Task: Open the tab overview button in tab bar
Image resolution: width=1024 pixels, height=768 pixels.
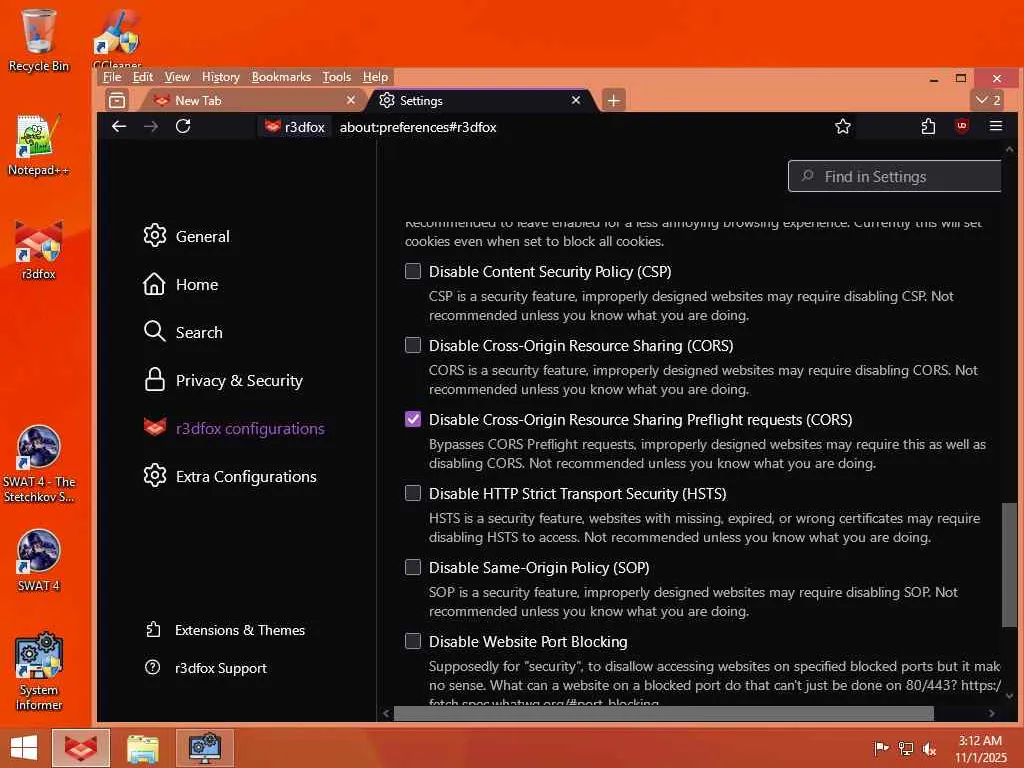Action: [117, 100]
